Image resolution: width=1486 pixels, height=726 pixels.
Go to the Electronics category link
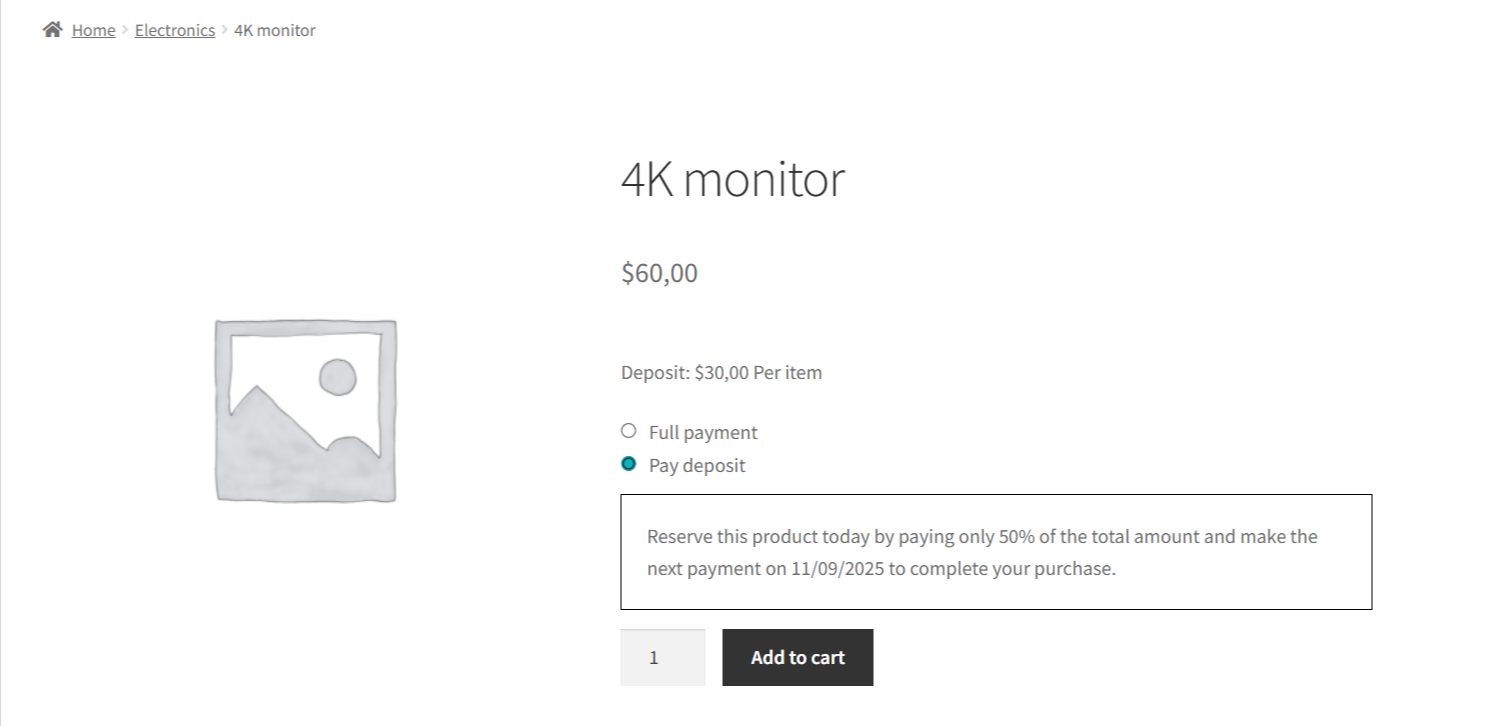tap(175, 30)
